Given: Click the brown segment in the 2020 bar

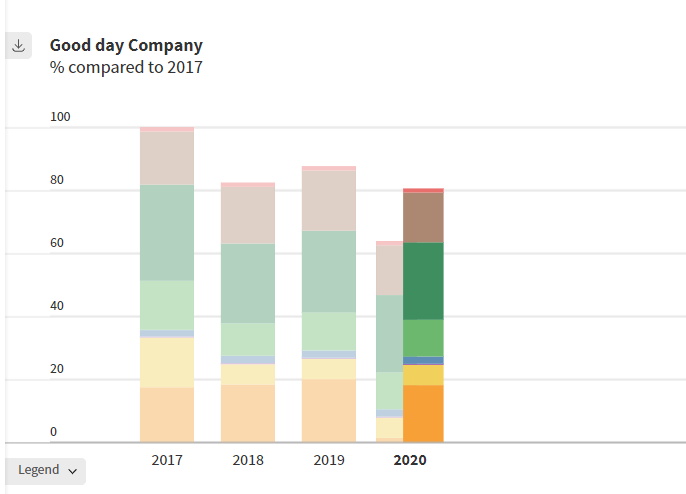Looking at the screenshot, I should tap(423, 217).
